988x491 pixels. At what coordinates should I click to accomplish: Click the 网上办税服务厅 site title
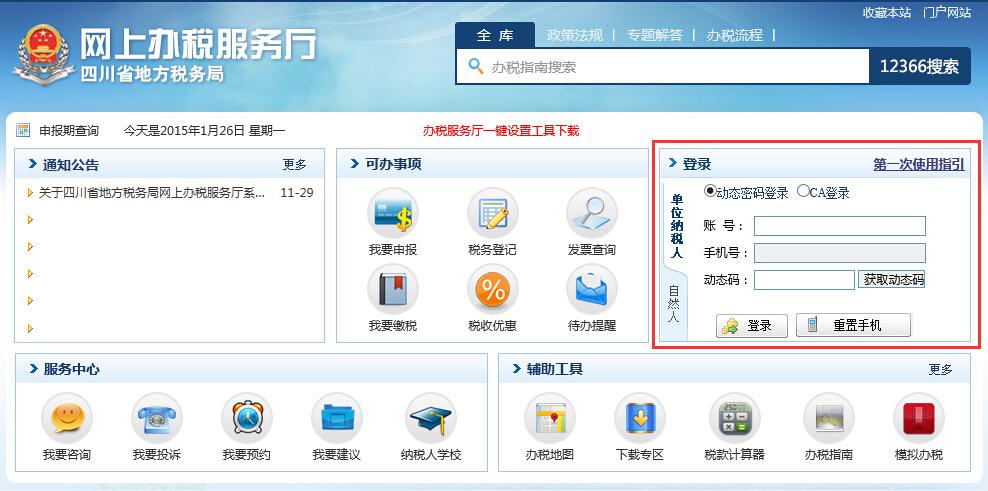point(198,44)
